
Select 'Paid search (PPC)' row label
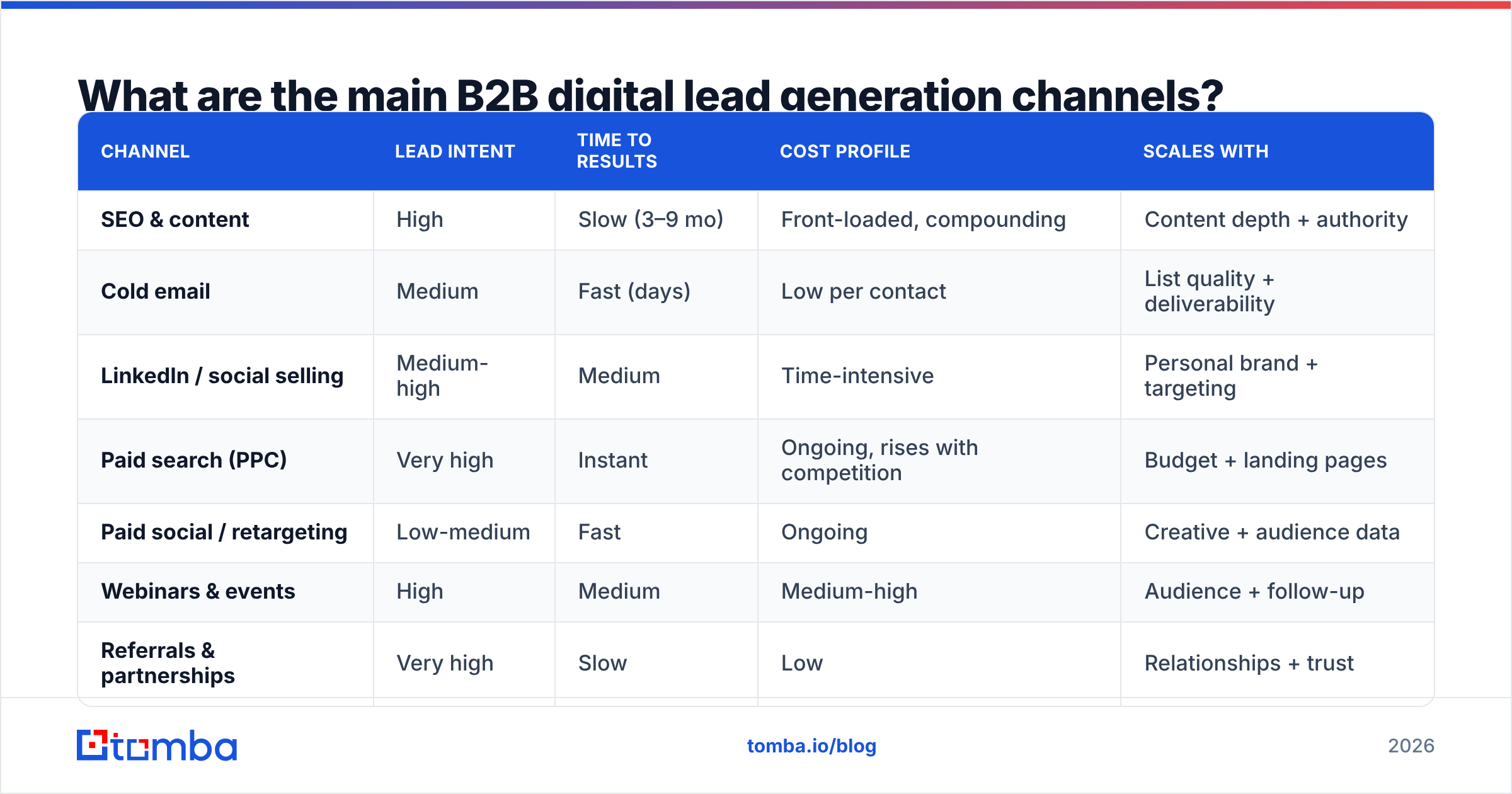coord(194,460)
